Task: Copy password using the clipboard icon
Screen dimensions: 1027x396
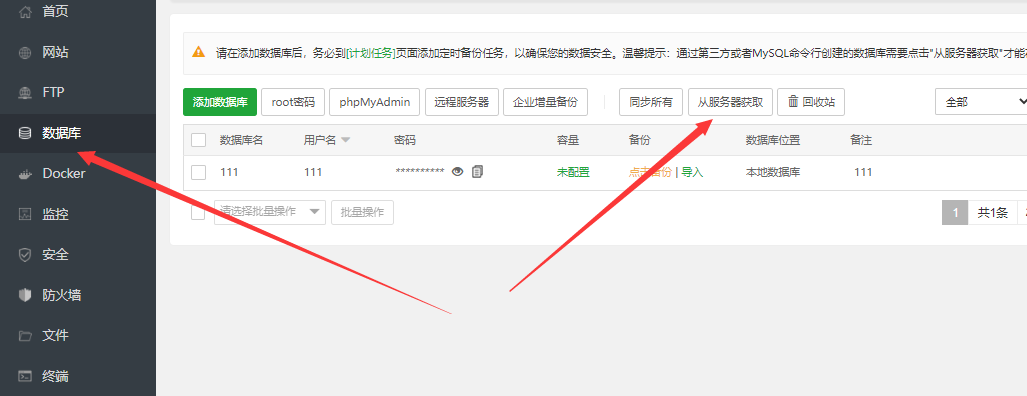Action: pos(477,171)
